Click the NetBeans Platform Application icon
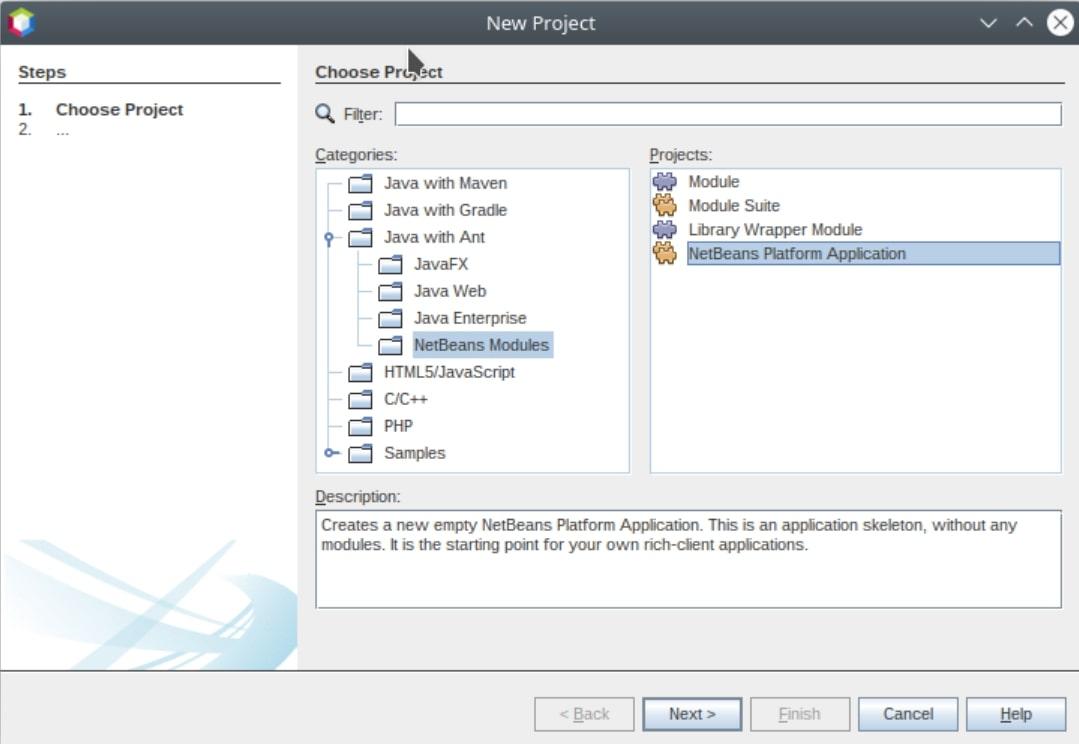 [665, 253]
